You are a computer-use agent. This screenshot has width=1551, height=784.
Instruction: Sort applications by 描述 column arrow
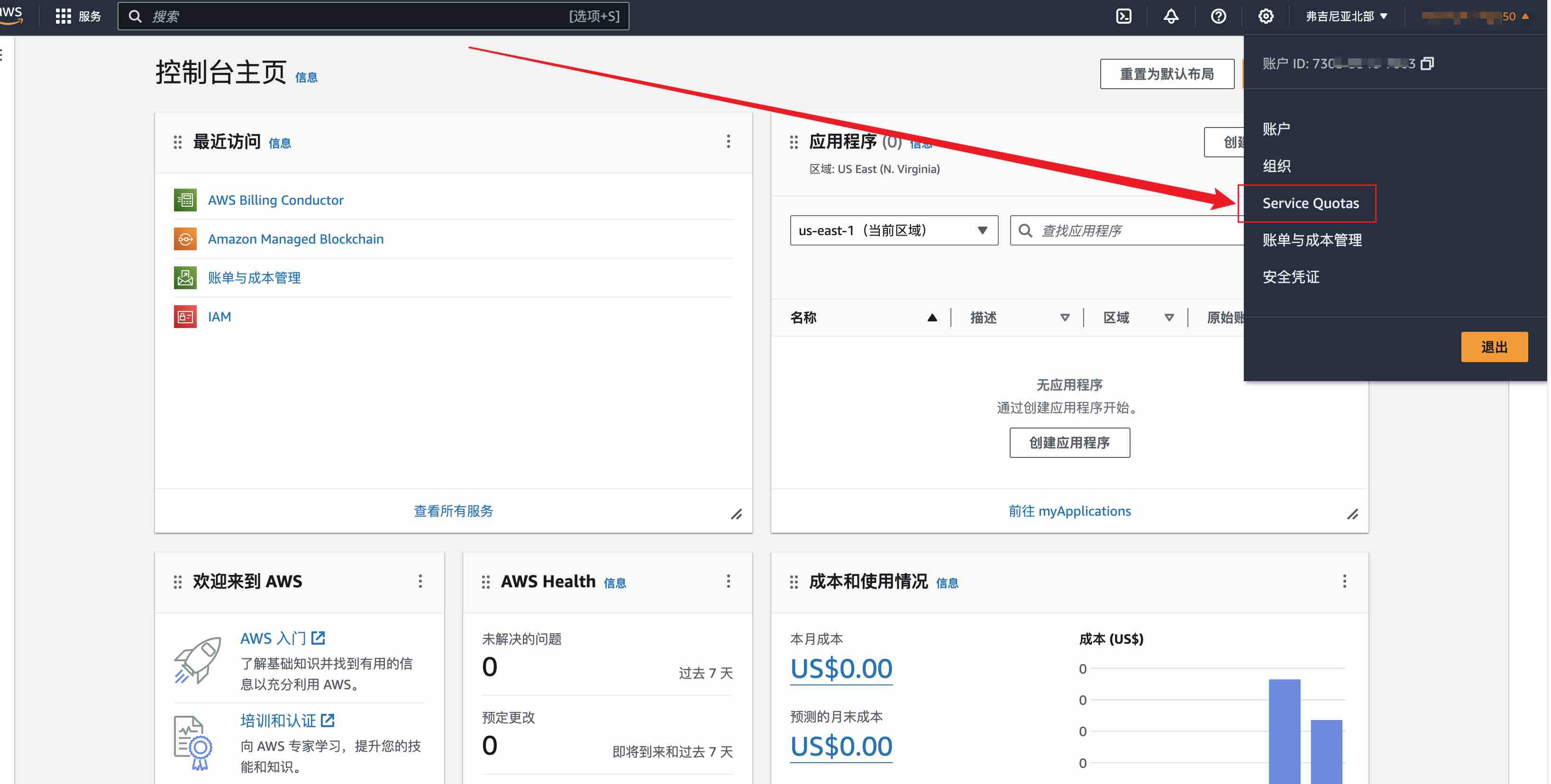coord(1065,318)
